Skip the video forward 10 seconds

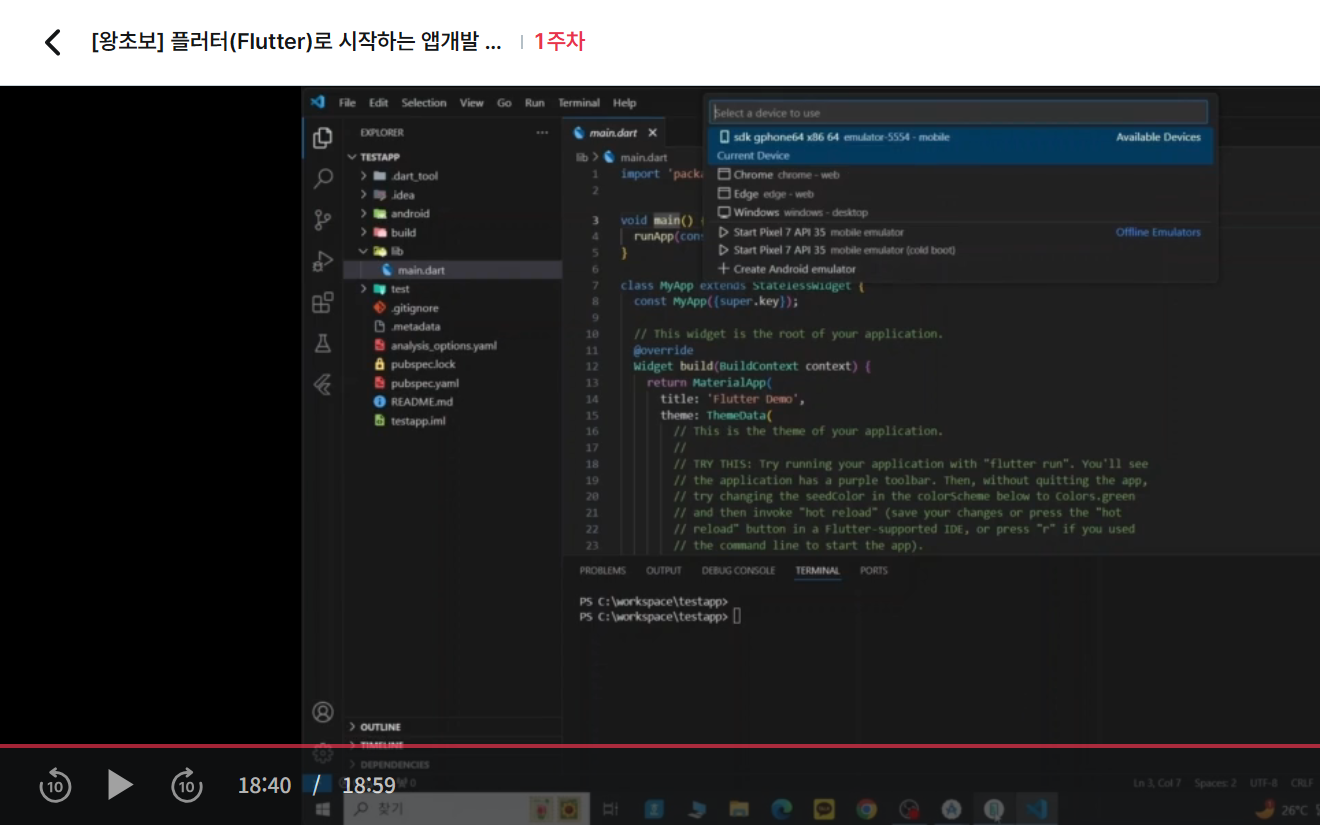click(x=186, y=786)
